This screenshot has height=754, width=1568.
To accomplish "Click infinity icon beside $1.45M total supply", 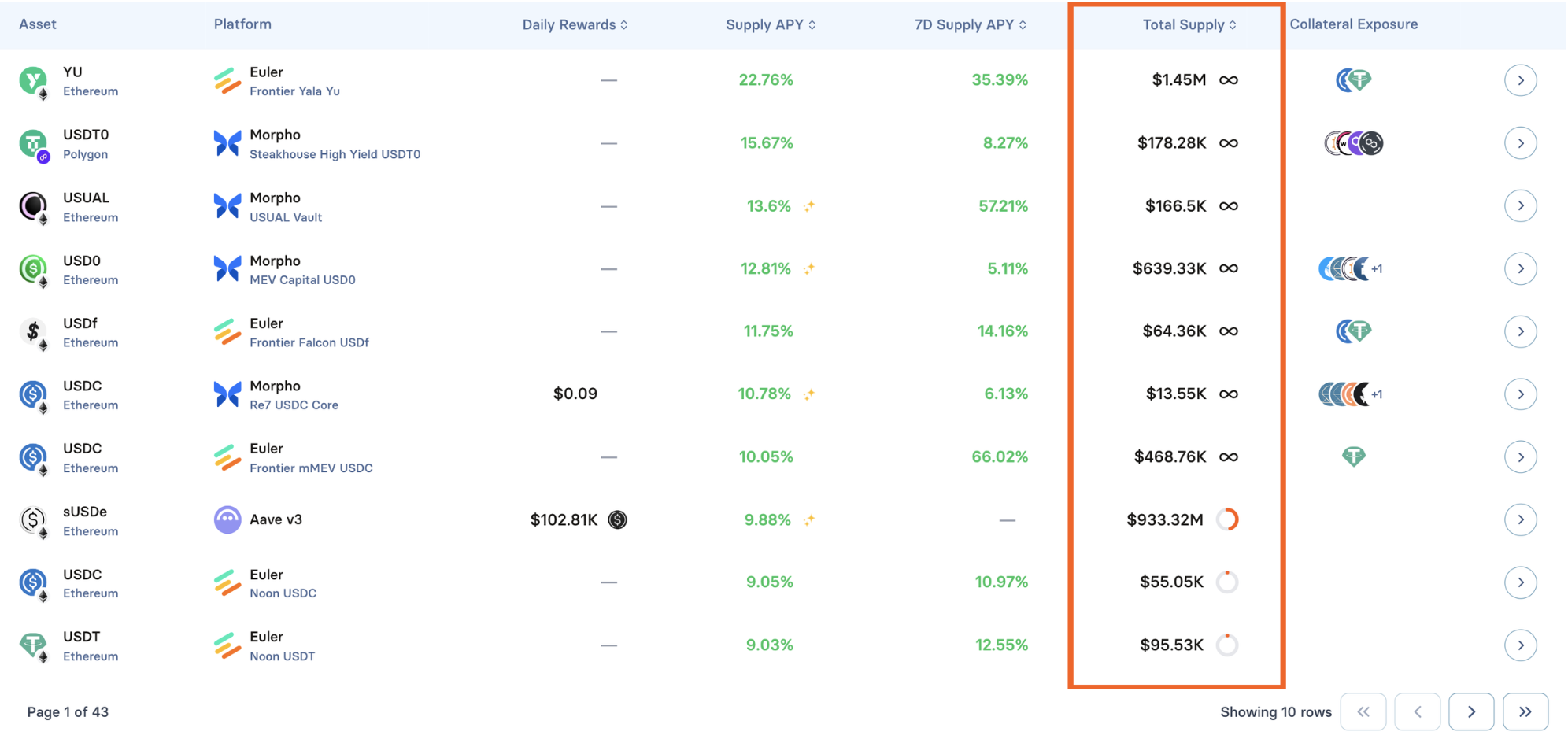I will tap(1228, 80).
